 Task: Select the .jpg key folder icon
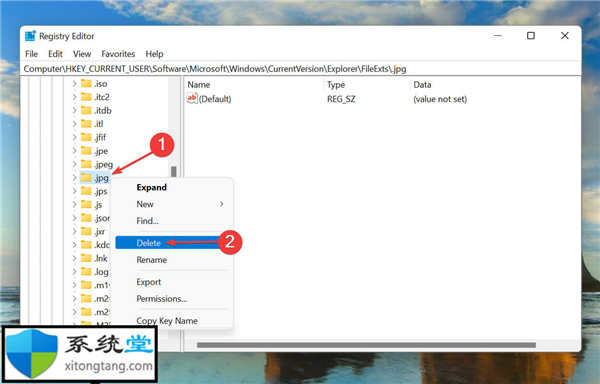[x=86, y=177]
